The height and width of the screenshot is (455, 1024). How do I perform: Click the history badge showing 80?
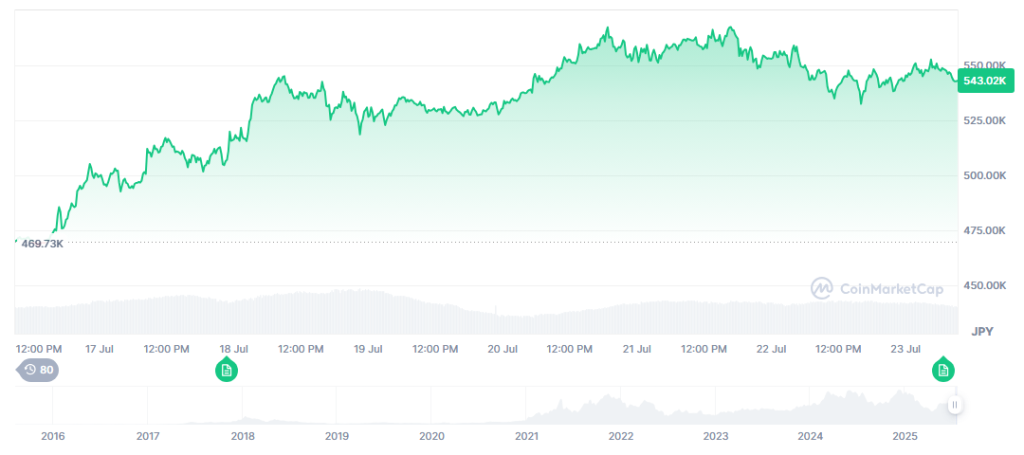point(39,370)
